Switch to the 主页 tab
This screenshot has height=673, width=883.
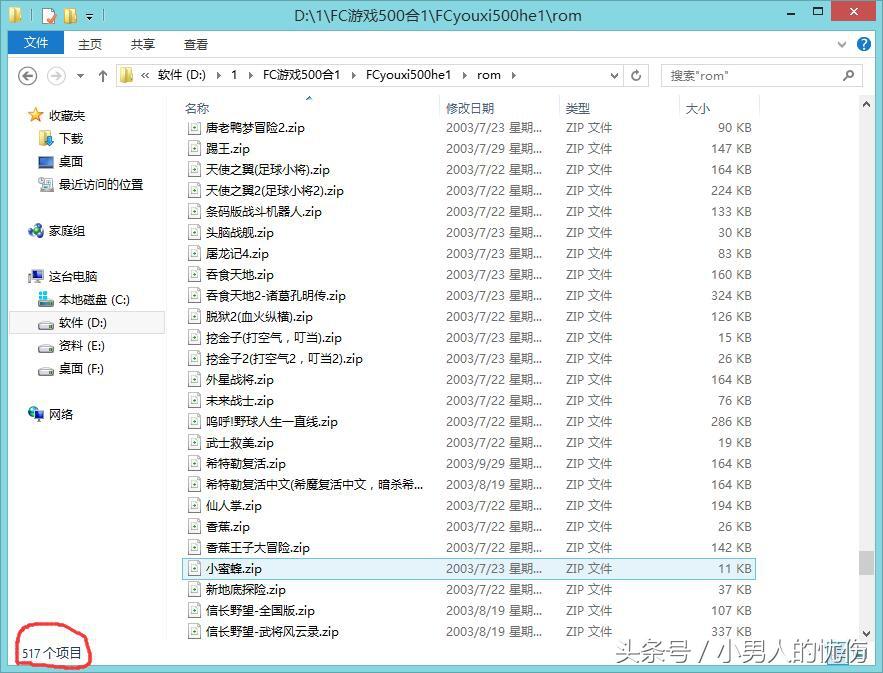pos(90,44)
